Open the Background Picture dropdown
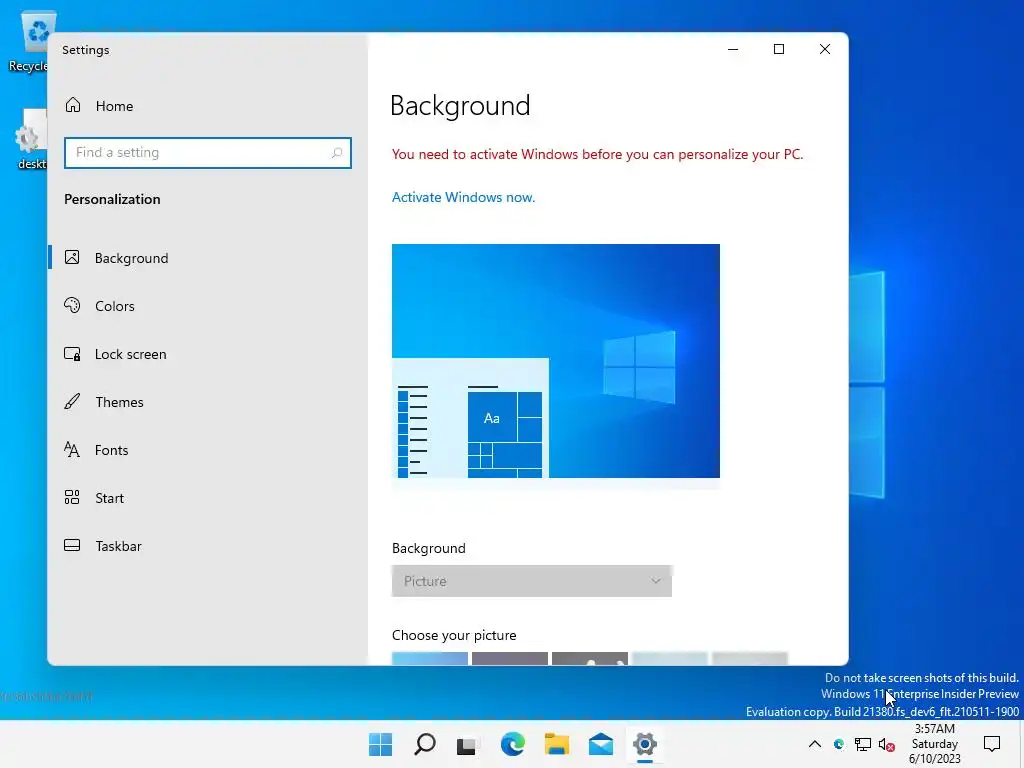 point(532,581)
